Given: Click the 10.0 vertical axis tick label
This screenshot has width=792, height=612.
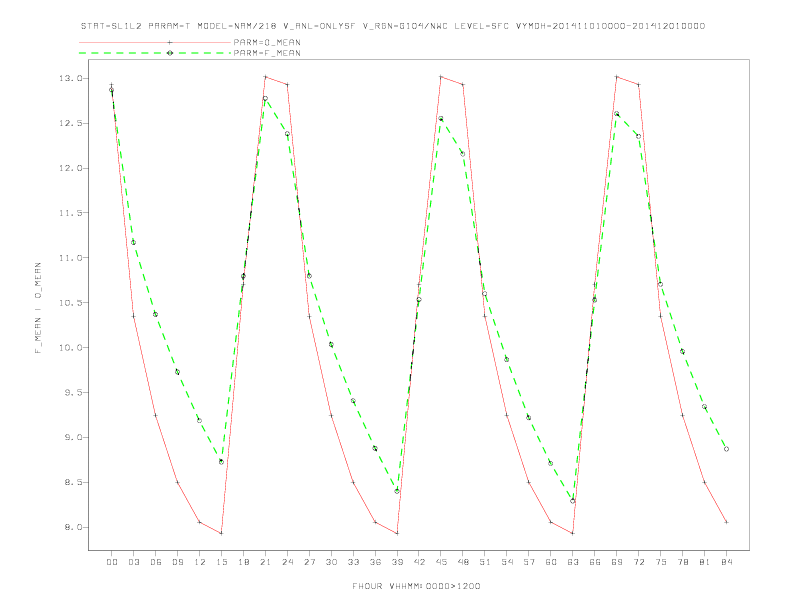Looking at the screenshot, I should 70,348.
